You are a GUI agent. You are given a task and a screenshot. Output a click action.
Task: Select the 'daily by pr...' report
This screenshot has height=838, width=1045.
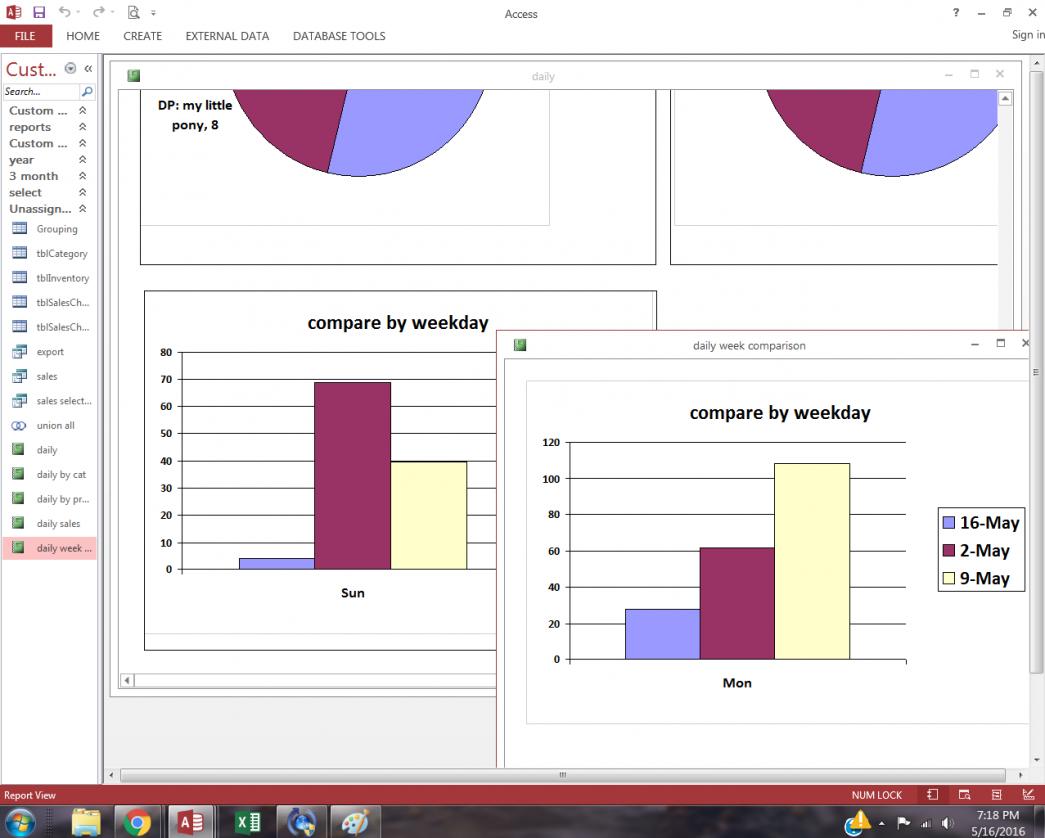50,499
